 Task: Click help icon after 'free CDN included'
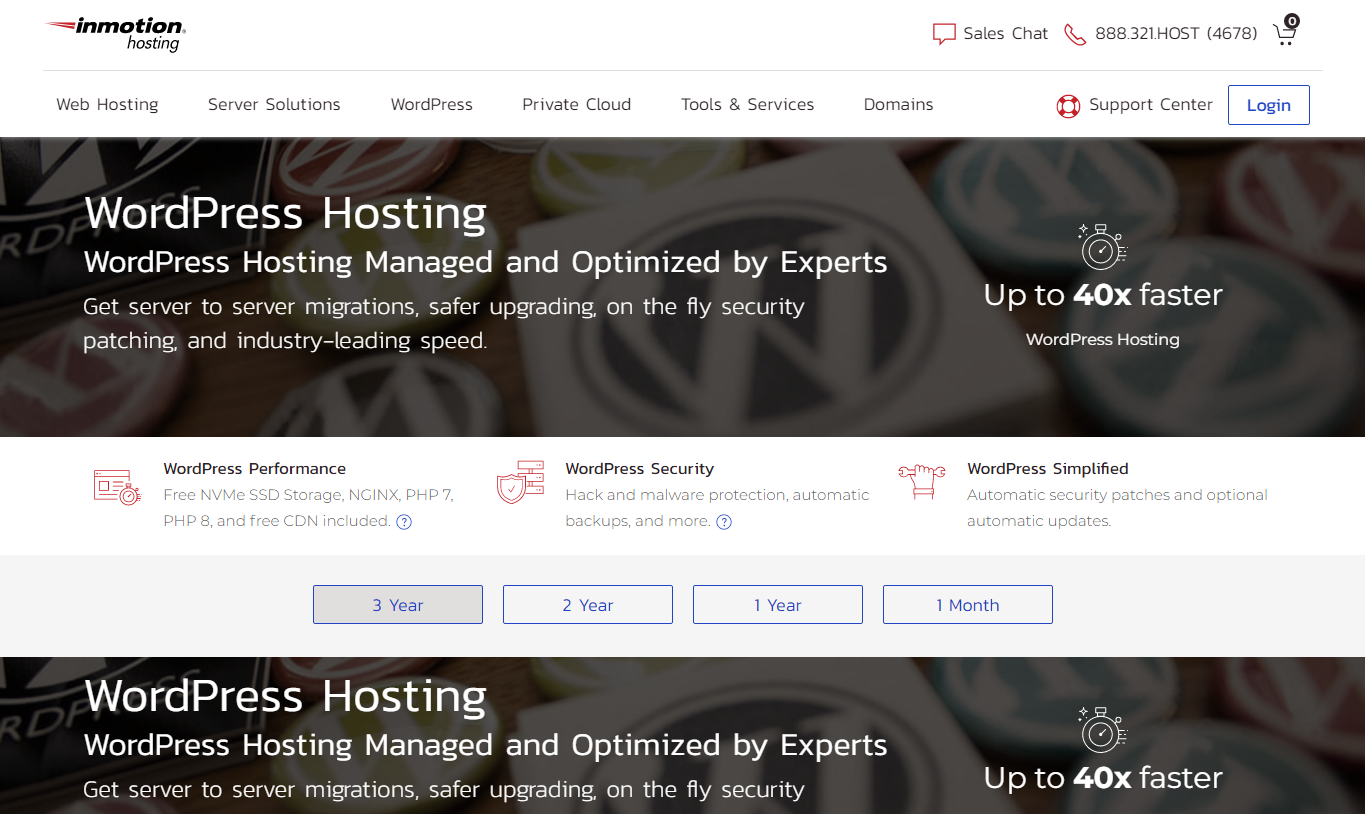click(404, 522)
